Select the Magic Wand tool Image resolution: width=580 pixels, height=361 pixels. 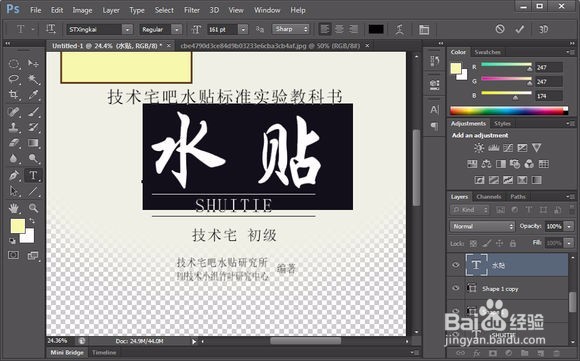[33, 79]
